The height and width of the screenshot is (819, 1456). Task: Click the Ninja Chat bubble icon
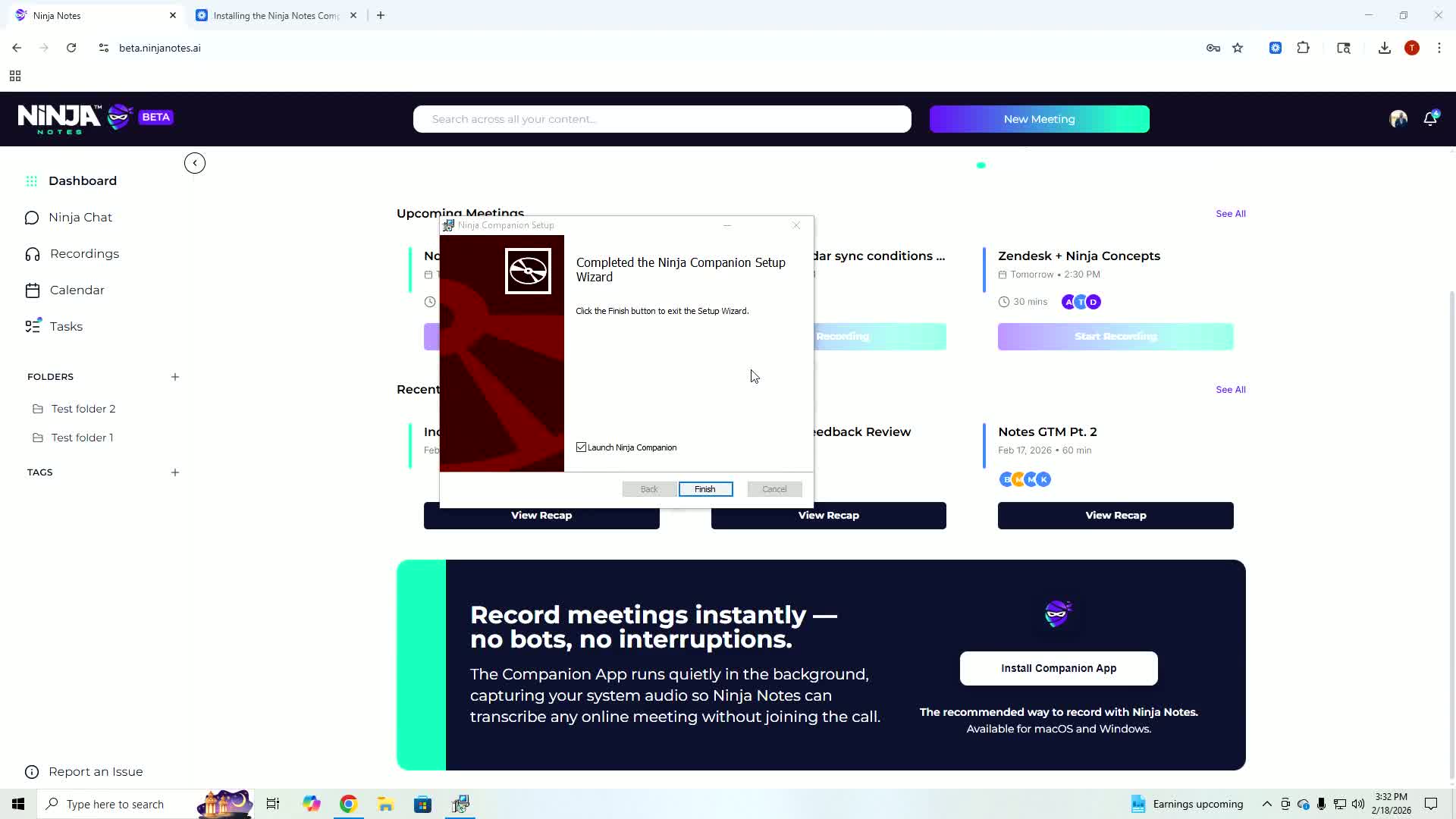tap(32, 218)
